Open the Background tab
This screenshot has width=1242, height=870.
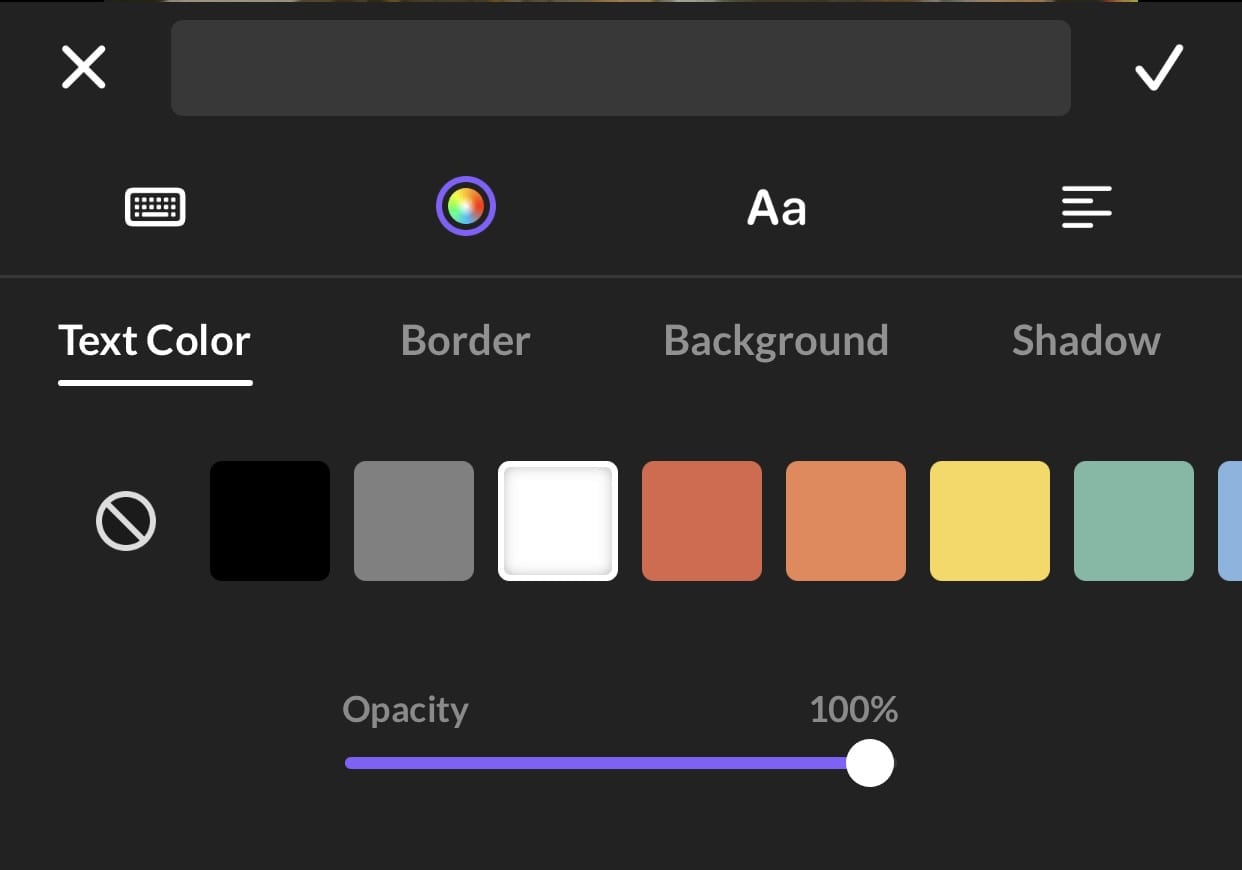point(776,341)
